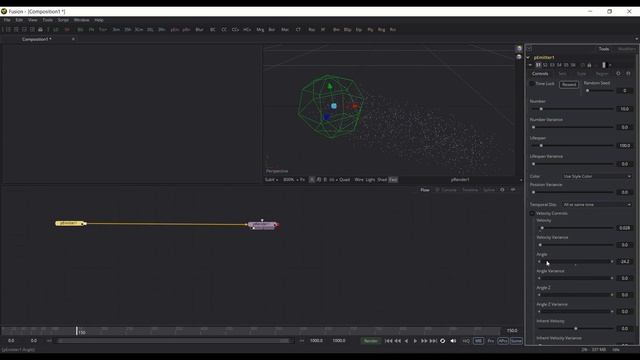Toggle the Prx proxy button

491,341
